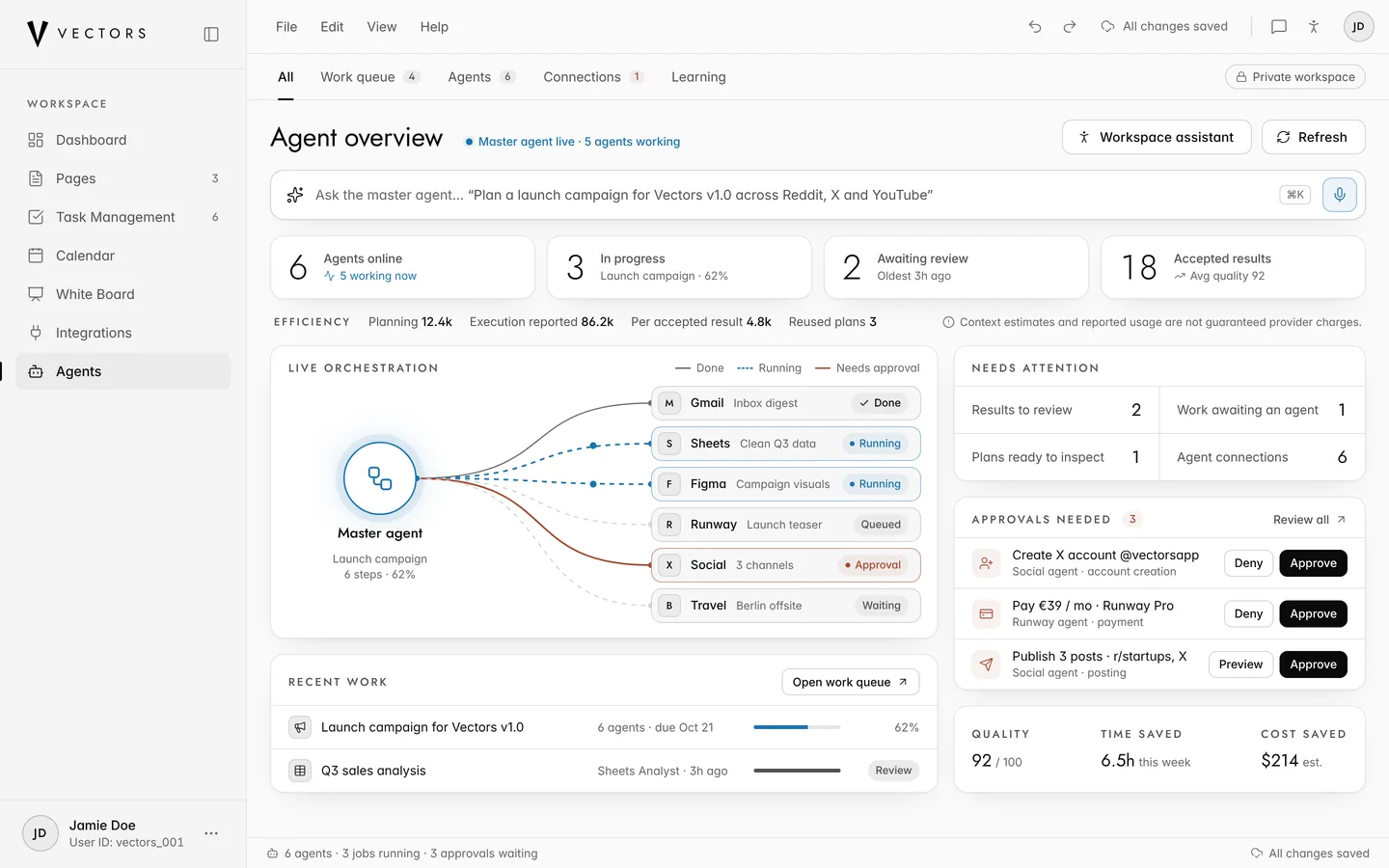Open Task Management in sidebar
Screen dimensions: 1389x868
[123, 217]
